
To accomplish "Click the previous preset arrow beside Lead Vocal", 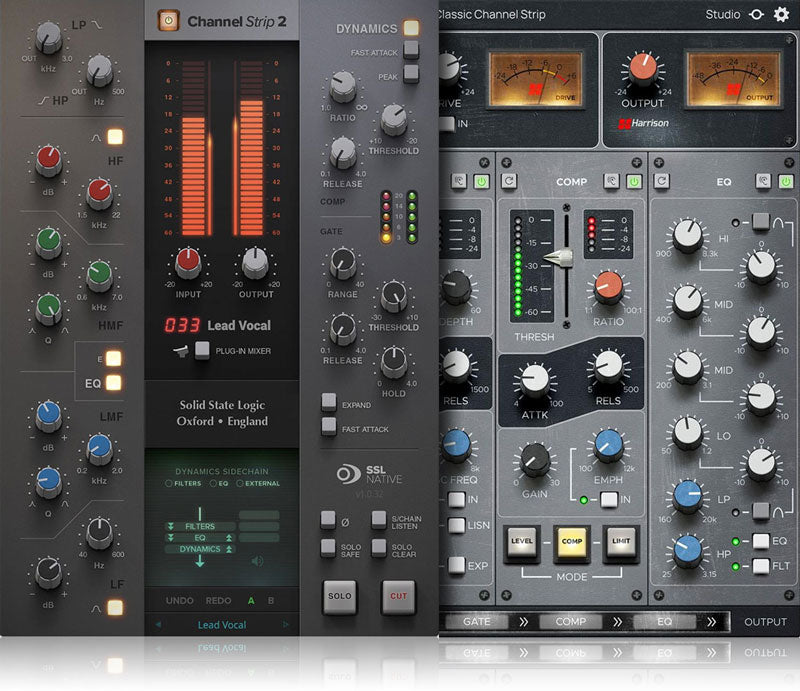I will (158, 625).
